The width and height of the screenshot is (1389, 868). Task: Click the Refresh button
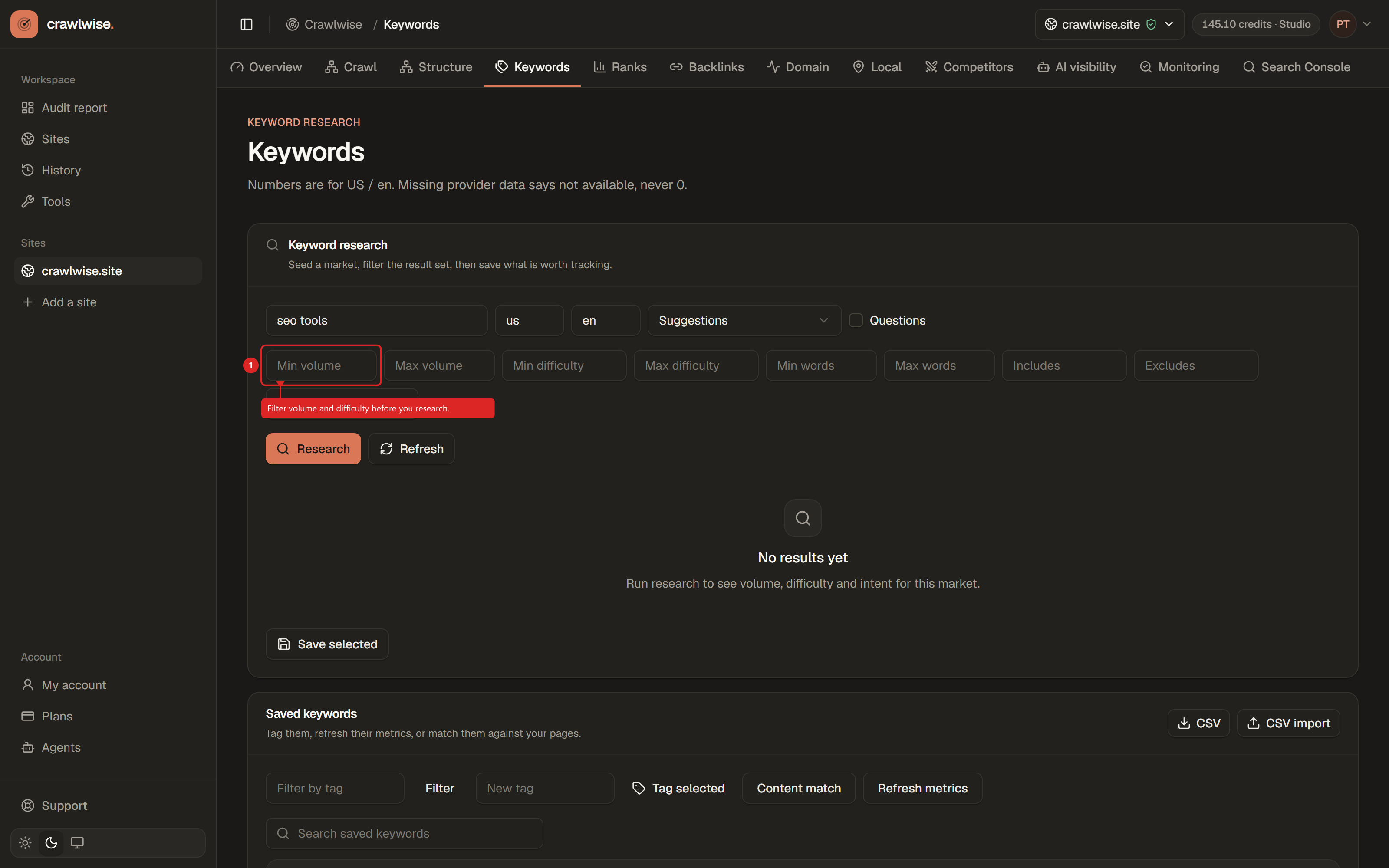(411, 449)
